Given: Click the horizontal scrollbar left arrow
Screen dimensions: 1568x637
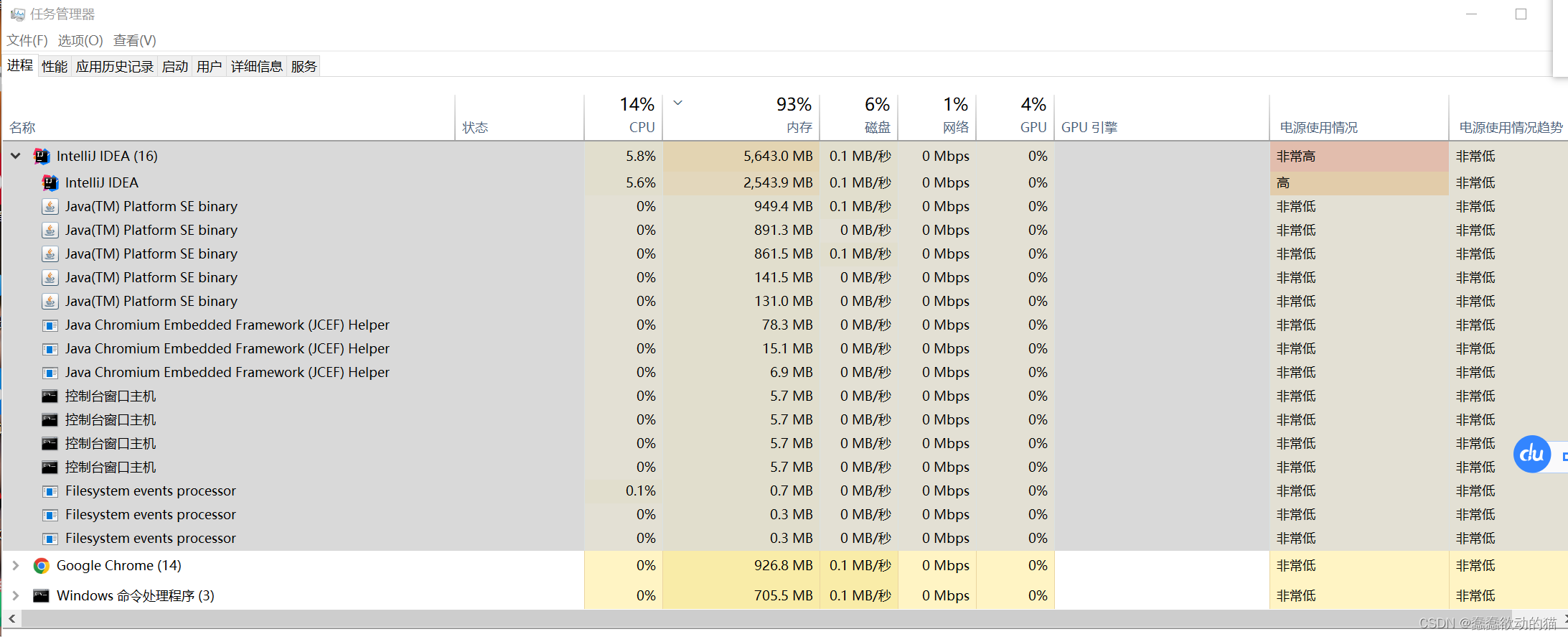Looking at the screenshot, I should pos(11,618).
